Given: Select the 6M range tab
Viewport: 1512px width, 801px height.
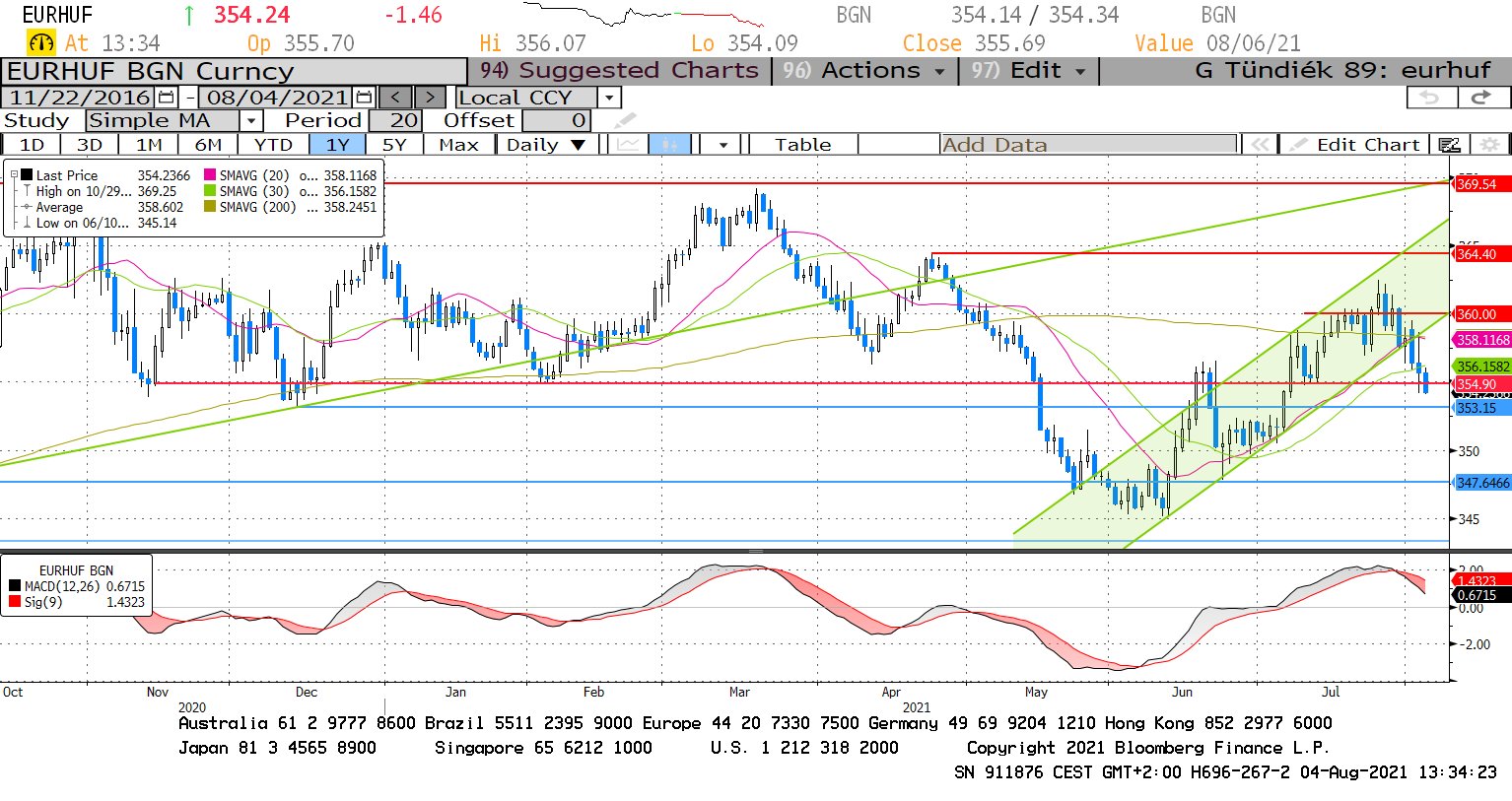Looking at the screenshot, I should click(208, 145).
